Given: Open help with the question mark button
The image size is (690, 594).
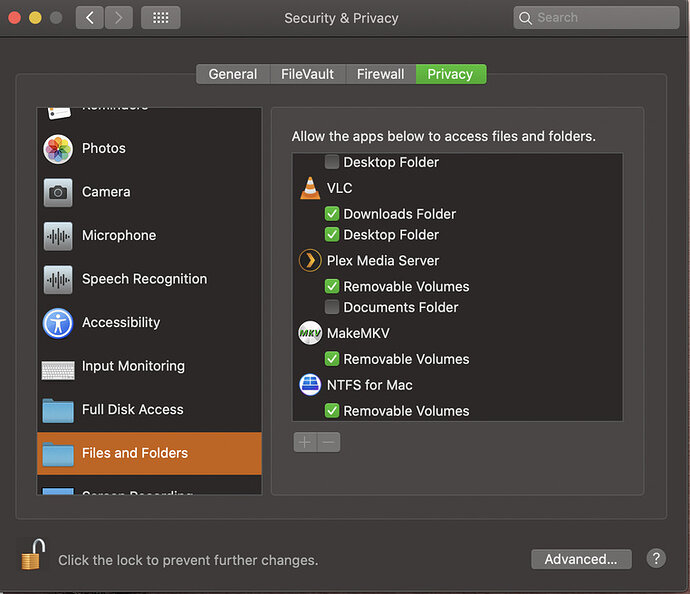Looking at the screenshot, I should [x=656, y=558].
